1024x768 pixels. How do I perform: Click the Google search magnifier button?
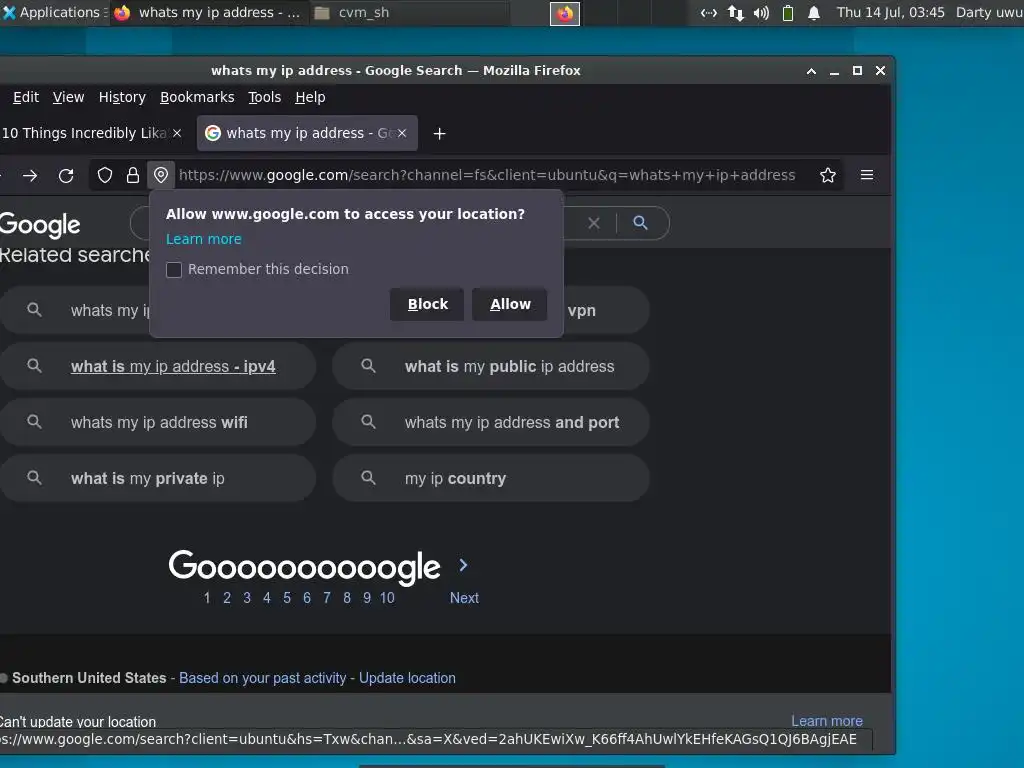640,223
